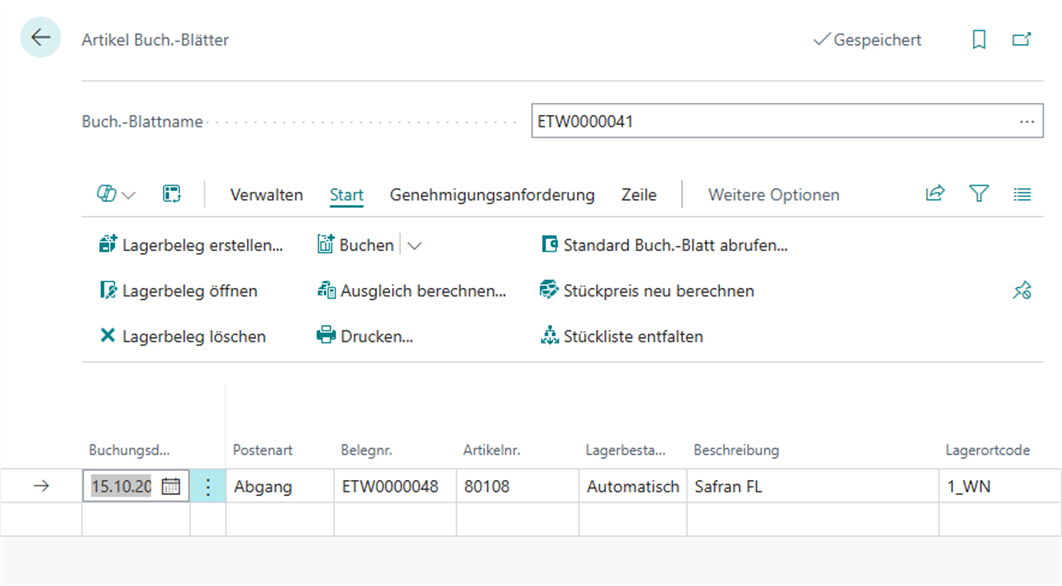Click Lagerbeleg löschen

point(182,336)
